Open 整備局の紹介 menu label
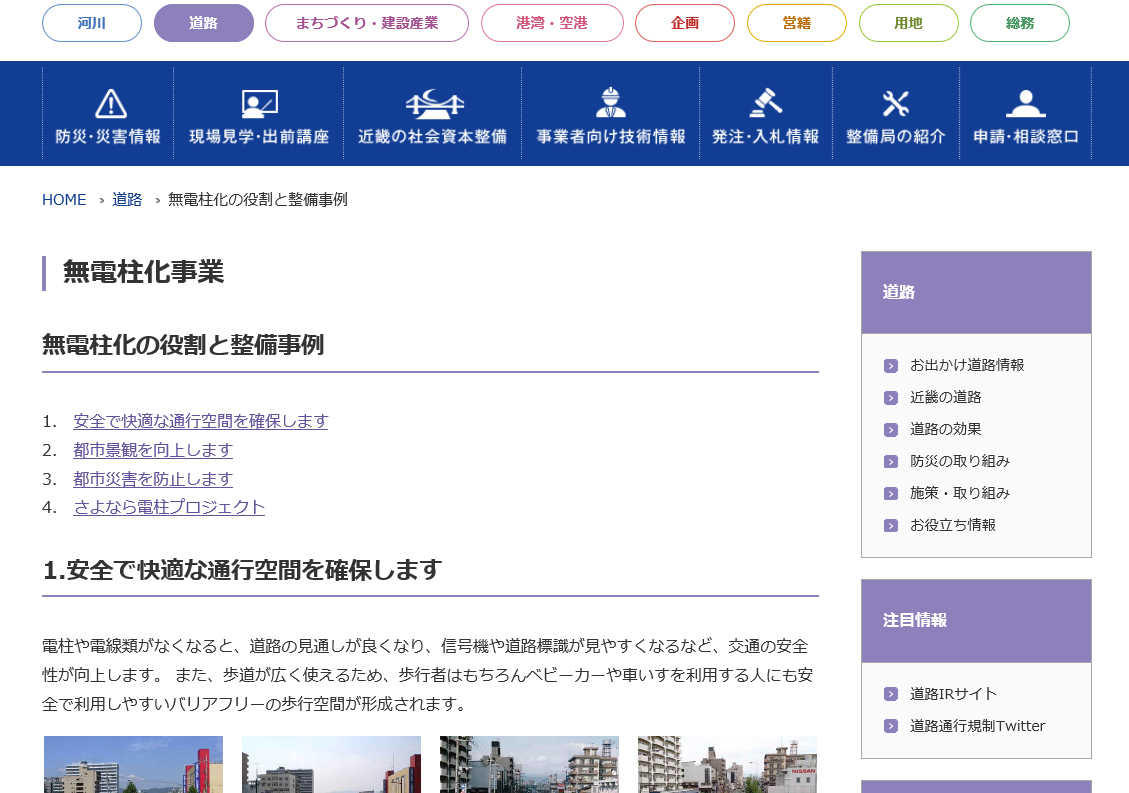The height and width of the screenshot is (793, 1129). coord(896,137)
